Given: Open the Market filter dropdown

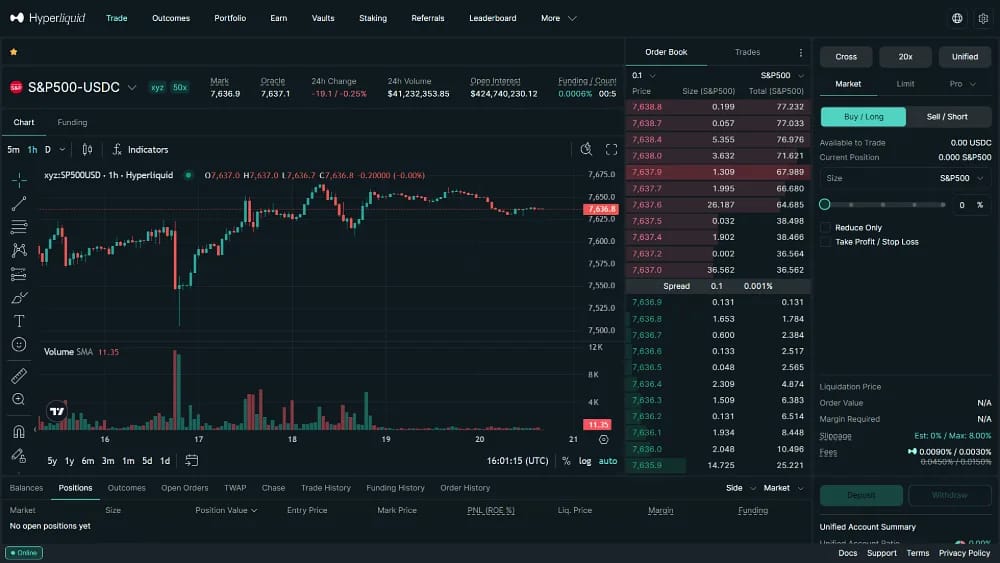Looking at the screenshot, I should click(x=783, y=488).
